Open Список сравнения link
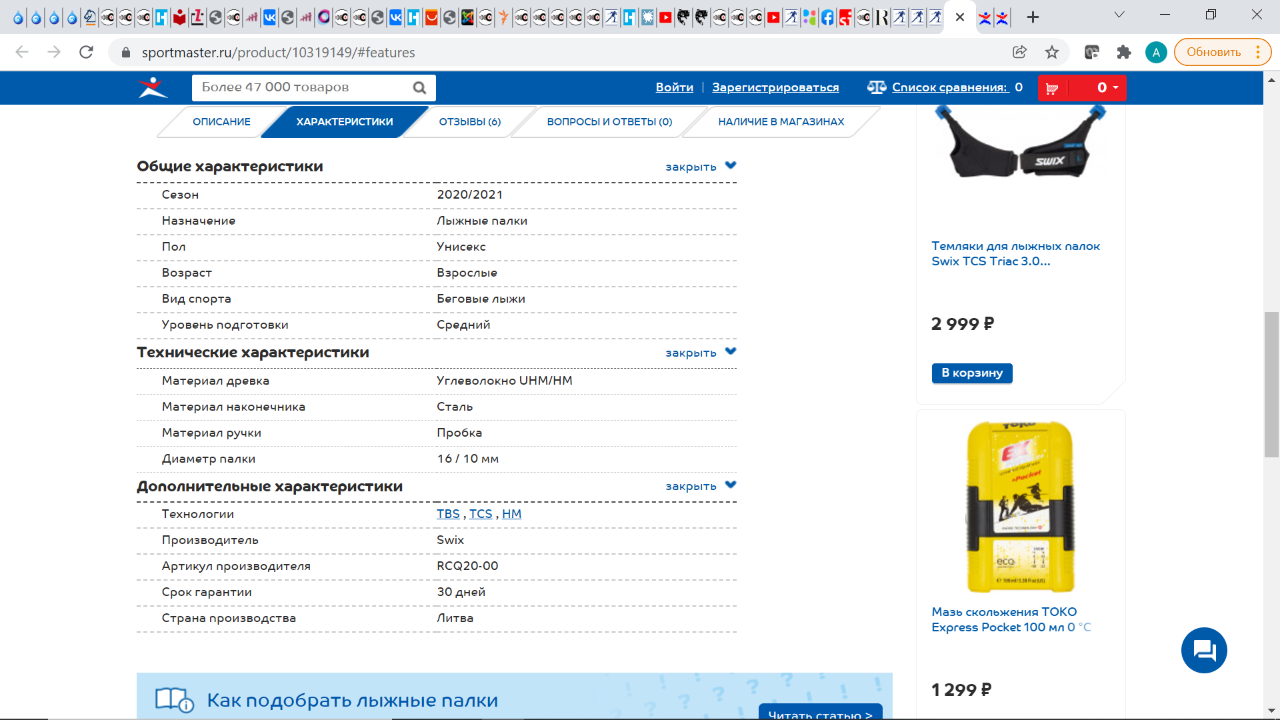The image size is (1280, 720). click(x=949, y=88)
